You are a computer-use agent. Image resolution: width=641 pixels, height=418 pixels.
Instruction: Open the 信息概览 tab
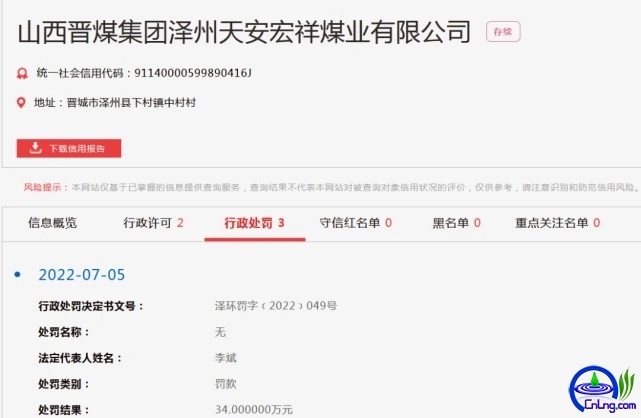(x=52, y=223)
